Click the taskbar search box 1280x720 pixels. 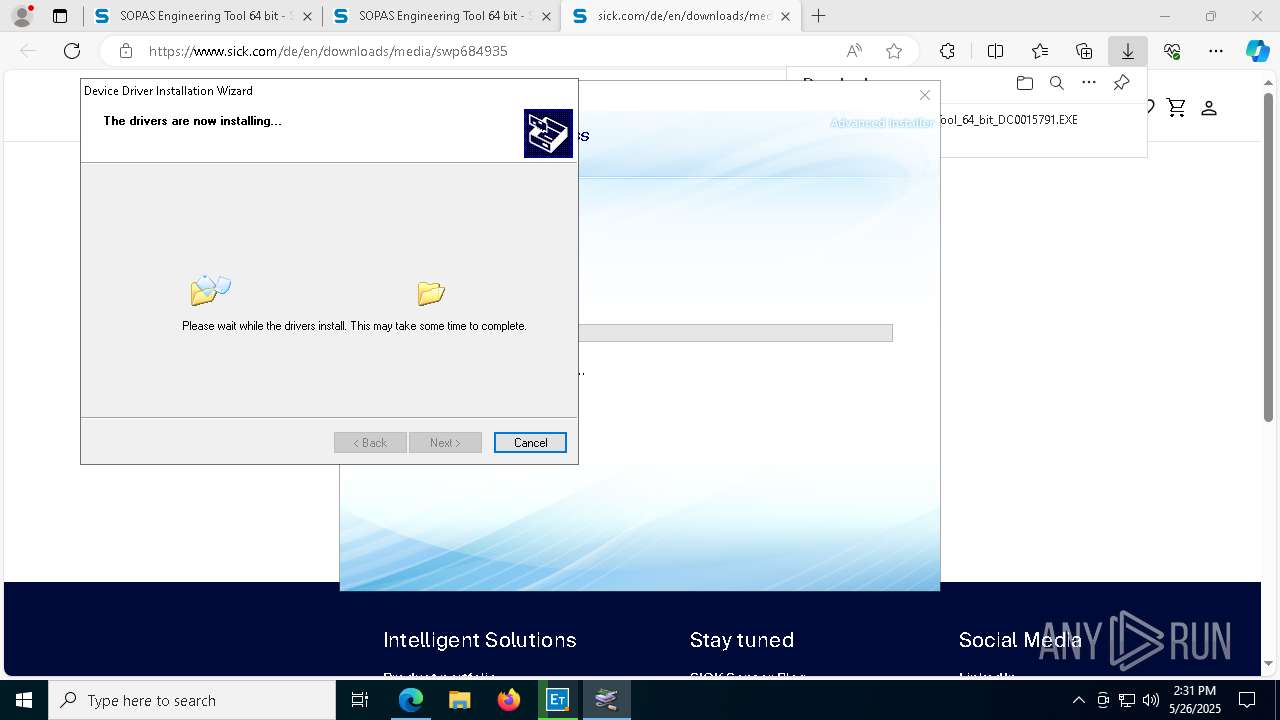[192, 700]
